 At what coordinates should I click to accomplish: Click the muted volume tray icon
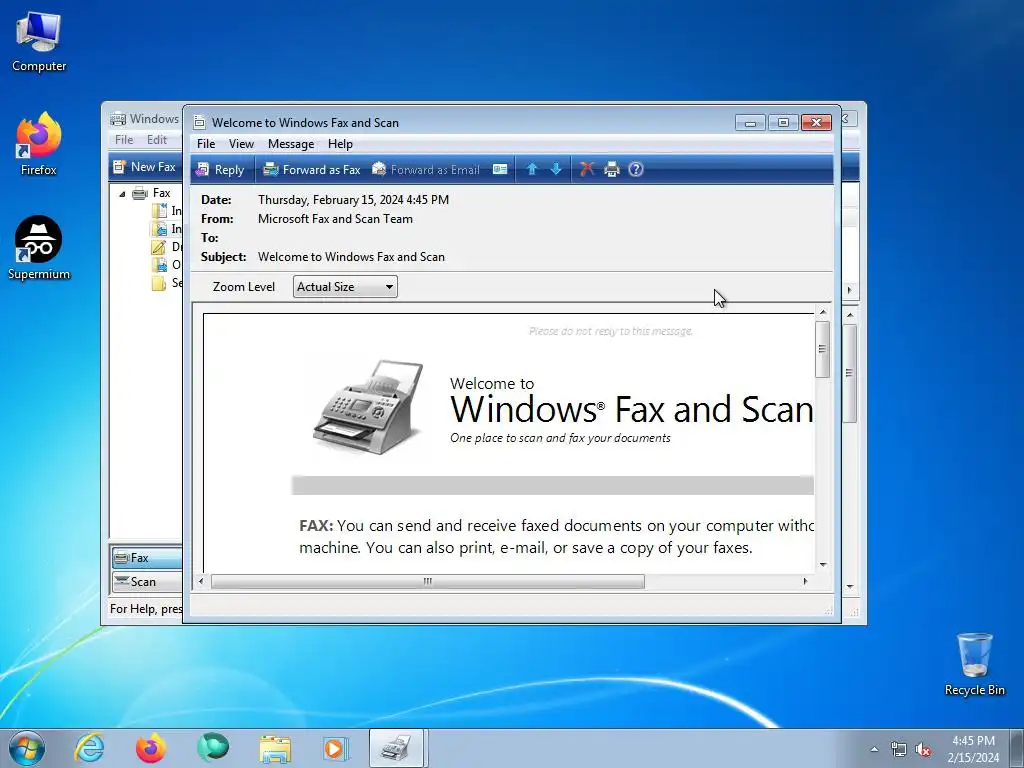[x=923, y=749]
